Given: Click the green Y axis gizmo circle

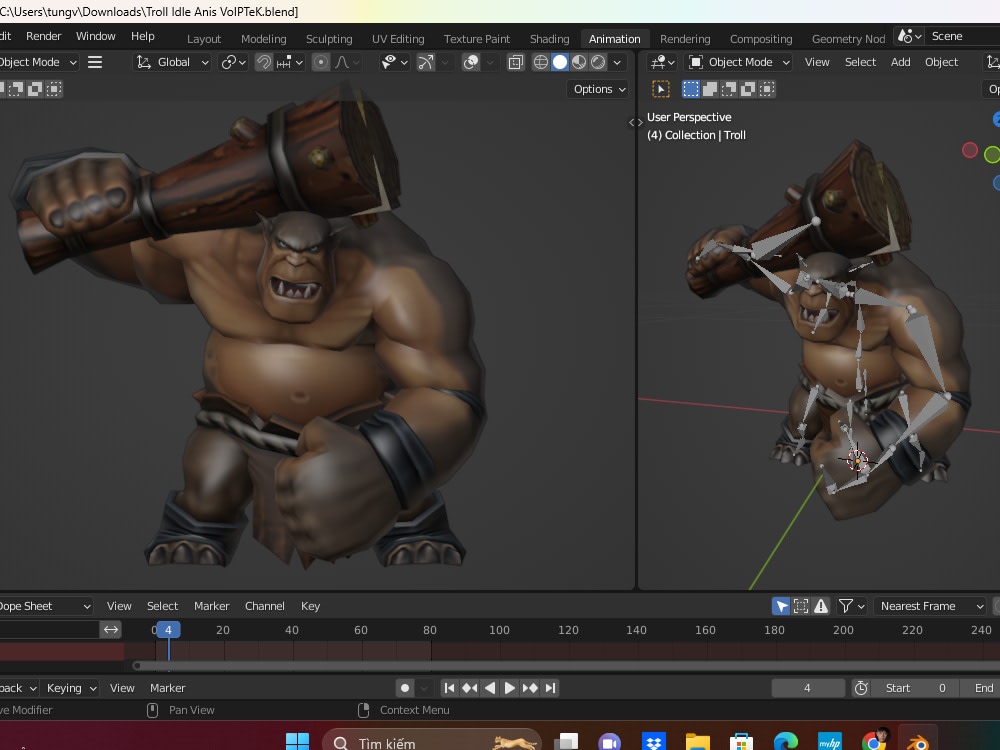Looking at the screenshot, I should [x=992, y=154].
